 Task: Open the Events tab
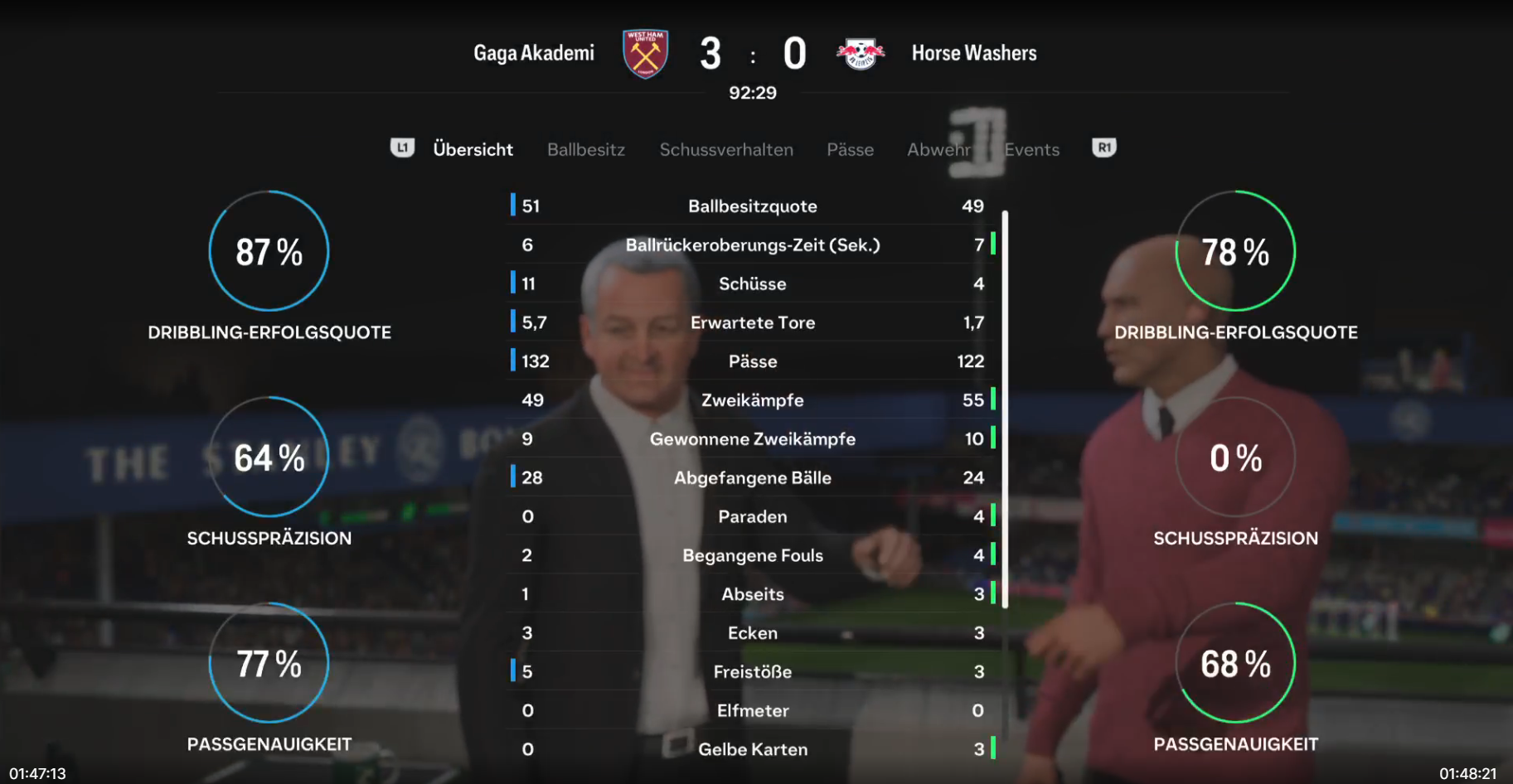1031,150
